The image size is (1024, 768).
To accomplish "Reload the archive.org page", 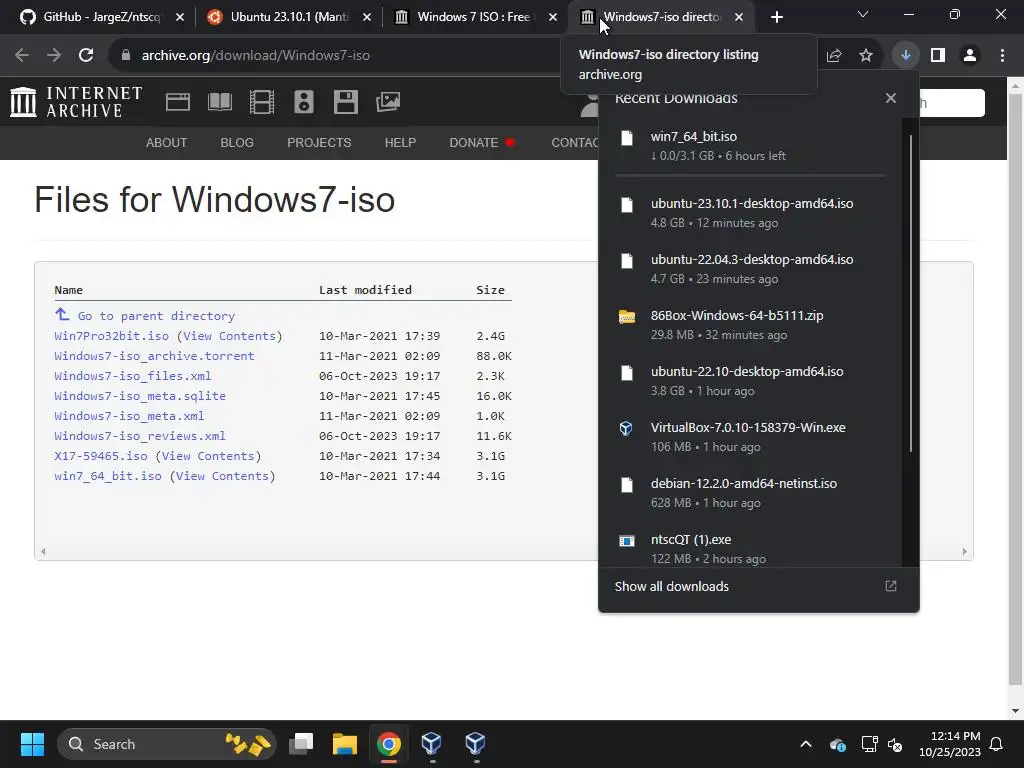I will (86, 55).
